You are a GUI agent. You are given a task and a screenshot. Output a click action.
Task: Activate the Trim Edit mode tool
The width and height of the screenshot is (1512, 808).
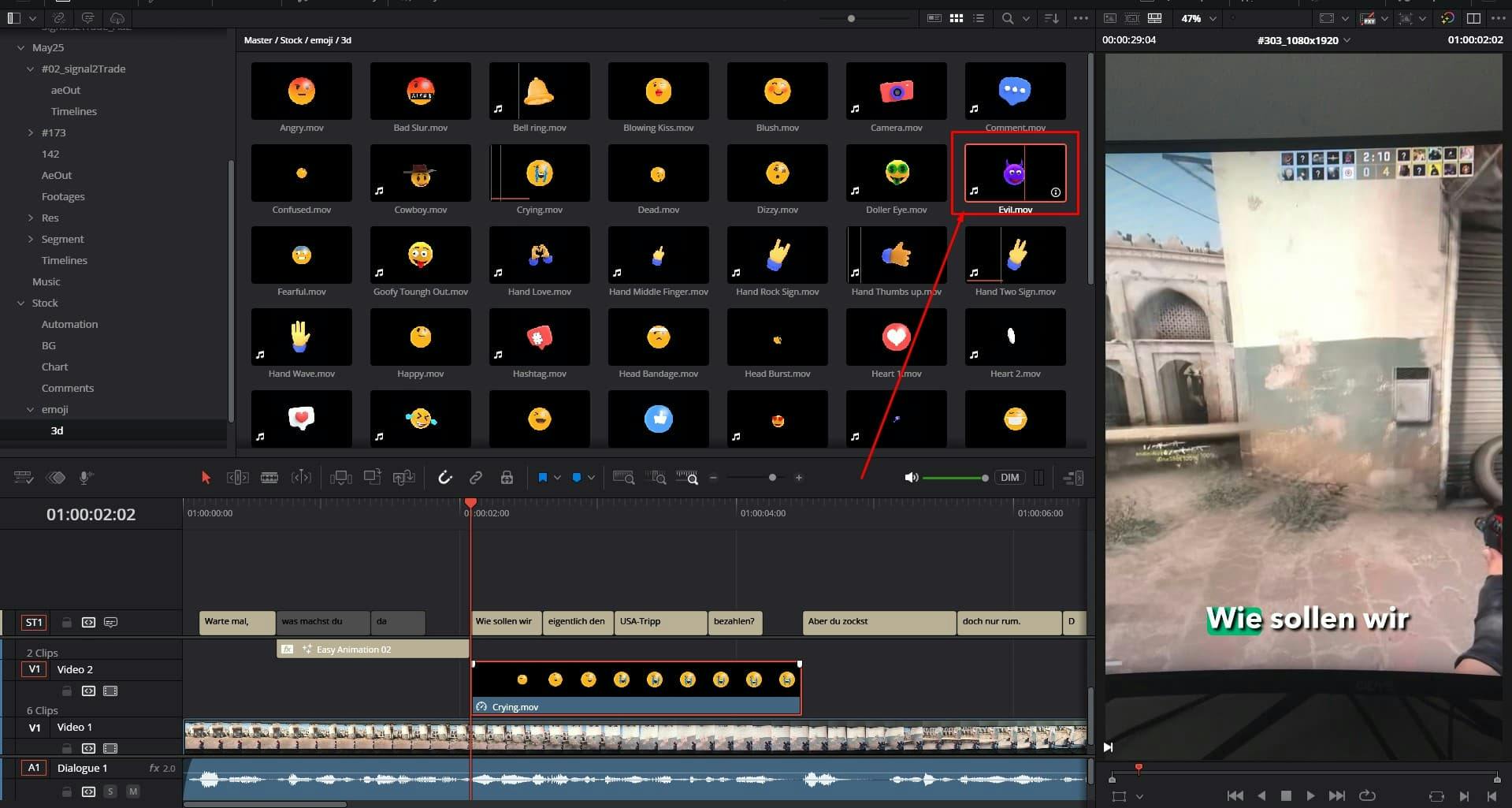point(237,478)
